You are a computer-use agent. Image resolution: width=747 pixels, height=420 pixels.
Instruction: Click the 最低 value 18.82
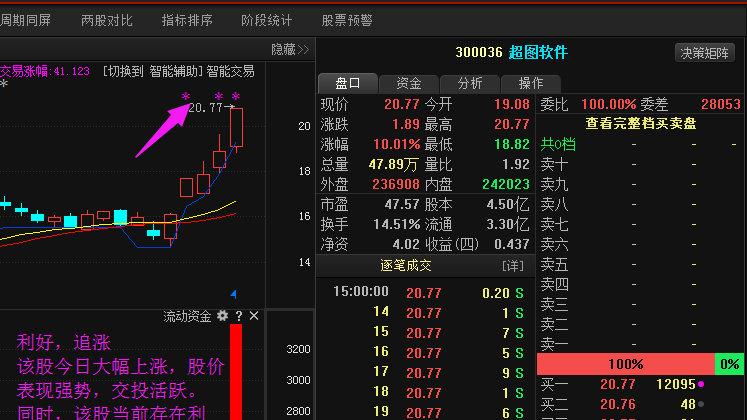click(x=512, y=144)
